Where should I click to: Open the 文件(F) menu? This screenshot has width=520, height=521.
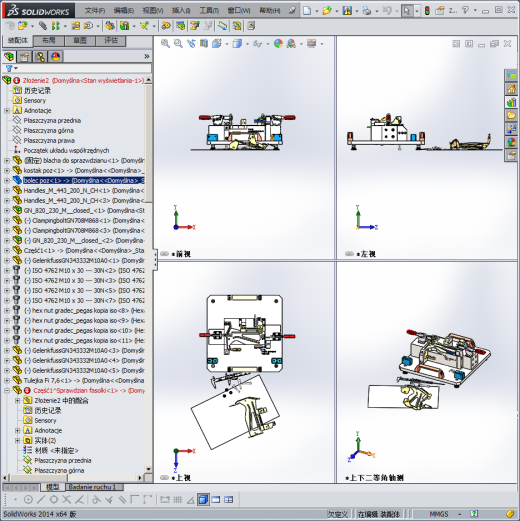coord(95,11)
